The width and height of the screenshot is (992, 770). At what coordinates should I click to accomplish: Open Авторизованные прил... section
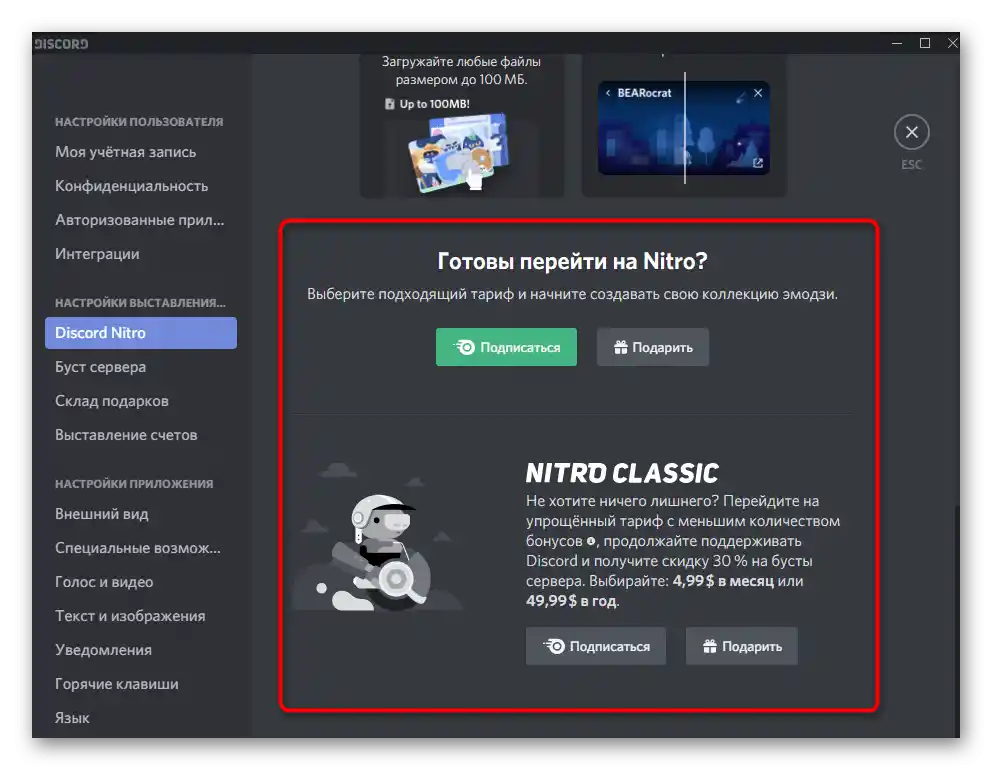pos(140,220)
